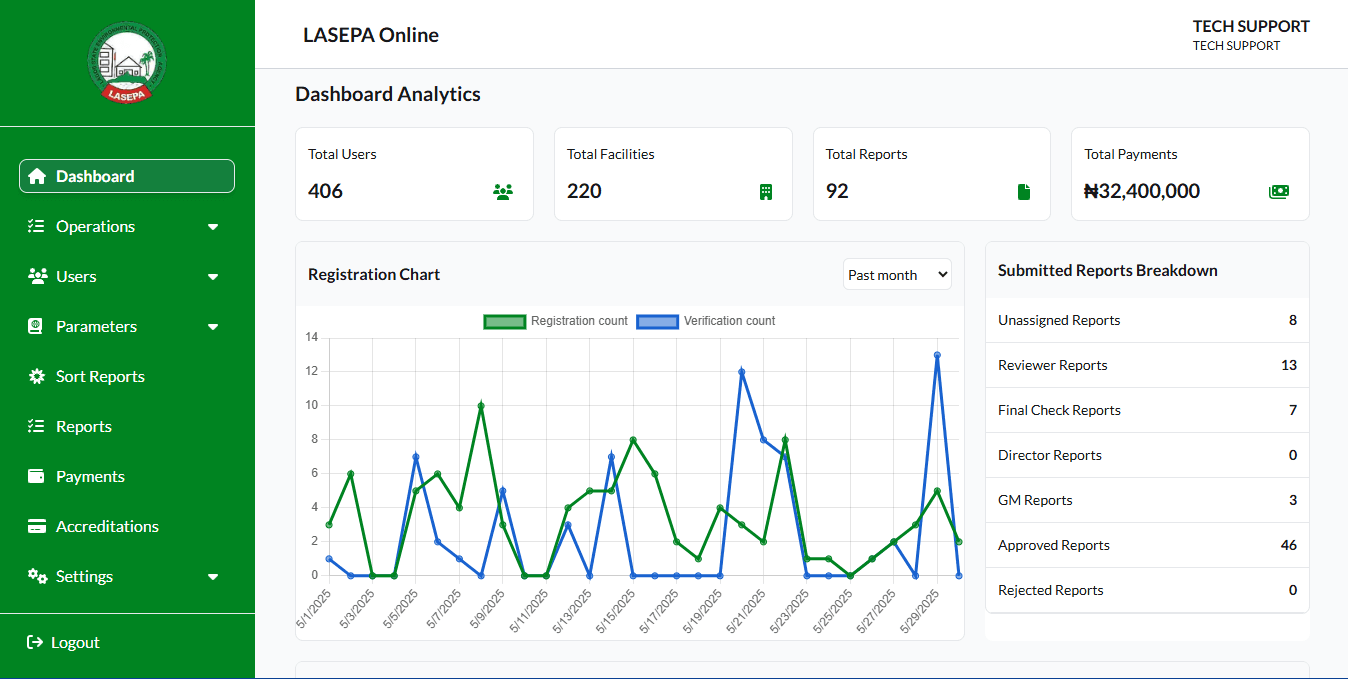This screenshot has width=1348, height=679.
Task: Click the Payments wallet icon in sidebar
Action: (x=37, y=476)
